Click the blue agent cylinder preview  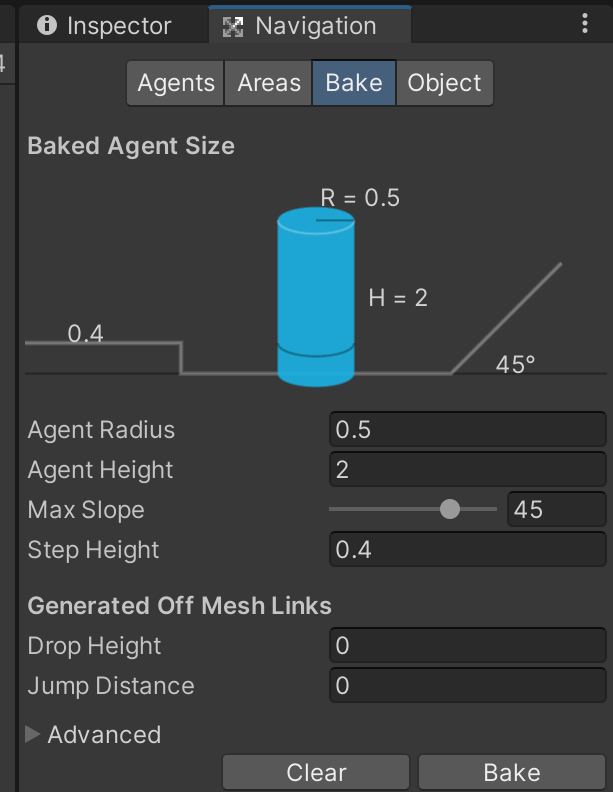[x=316, y=297]
